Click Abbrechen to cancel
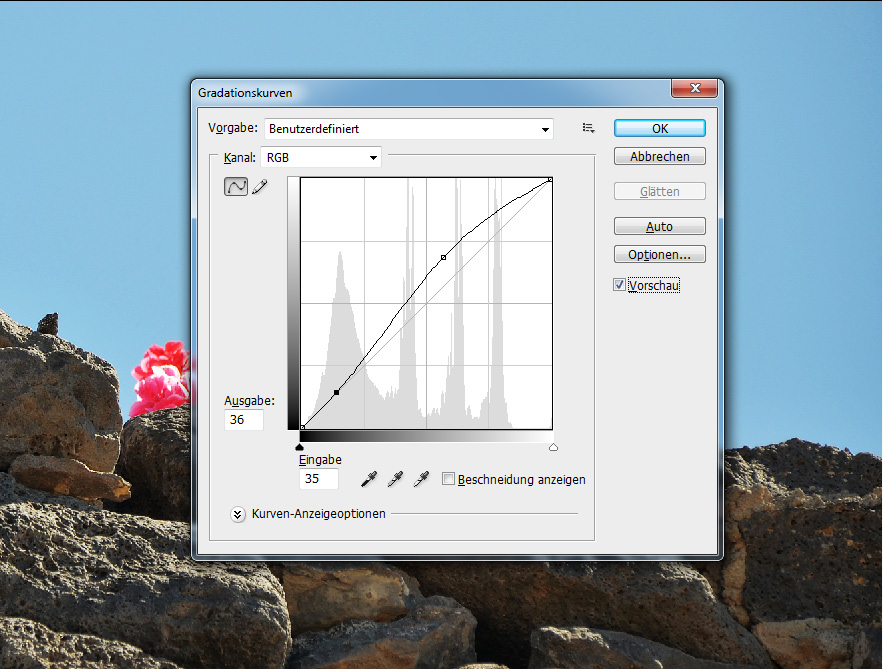This screenshot has width=883, height=669. 659,157
